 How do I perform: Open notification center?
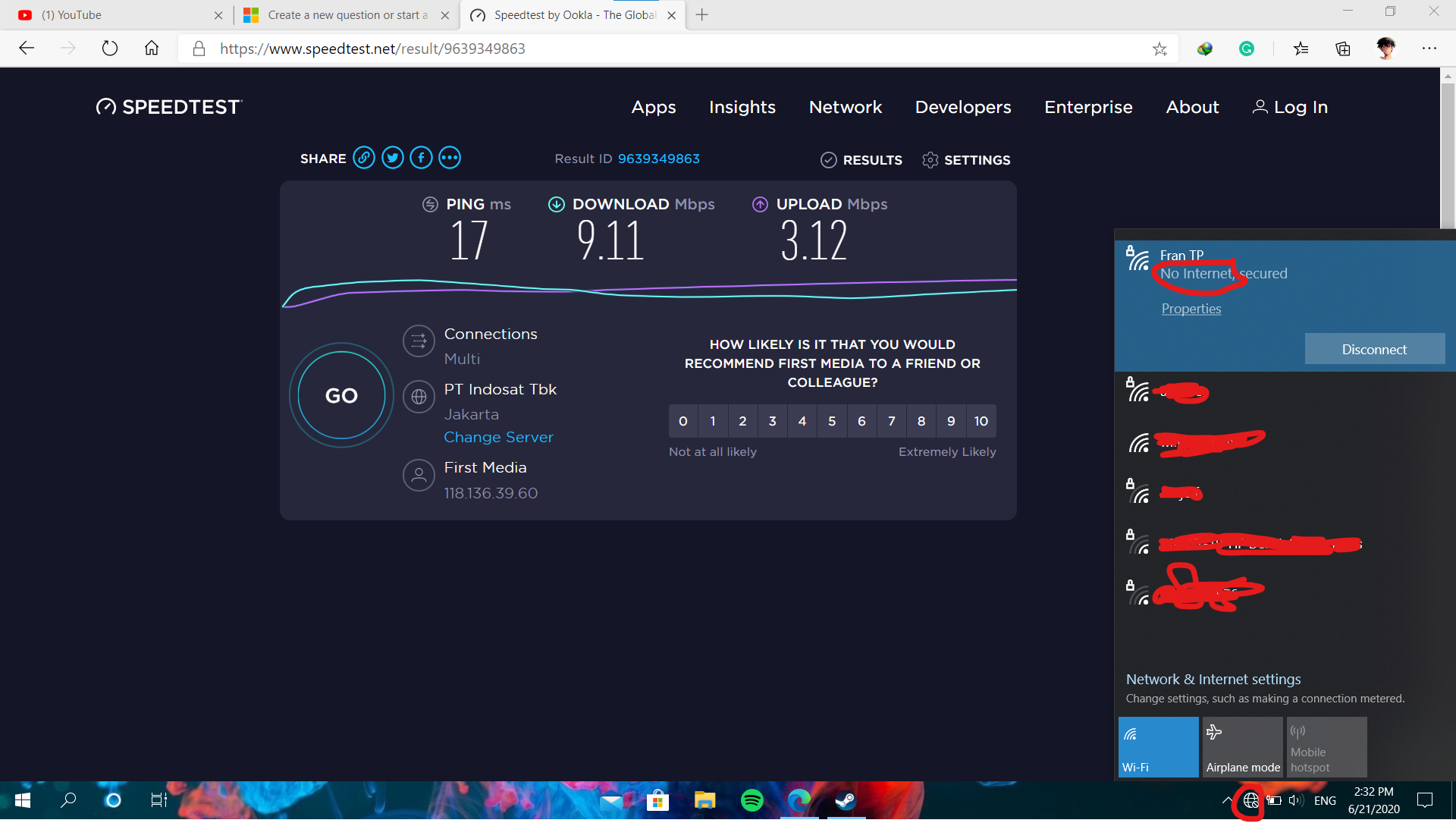pos(1425,800)
